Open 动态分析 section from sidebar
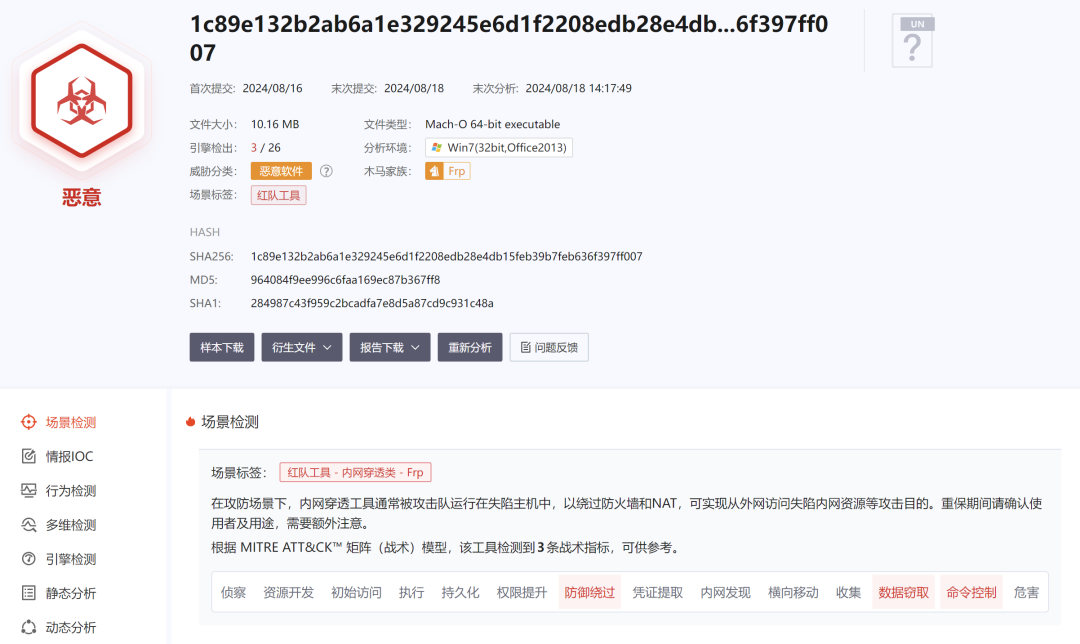1080x644 pixels. point(71,627)
